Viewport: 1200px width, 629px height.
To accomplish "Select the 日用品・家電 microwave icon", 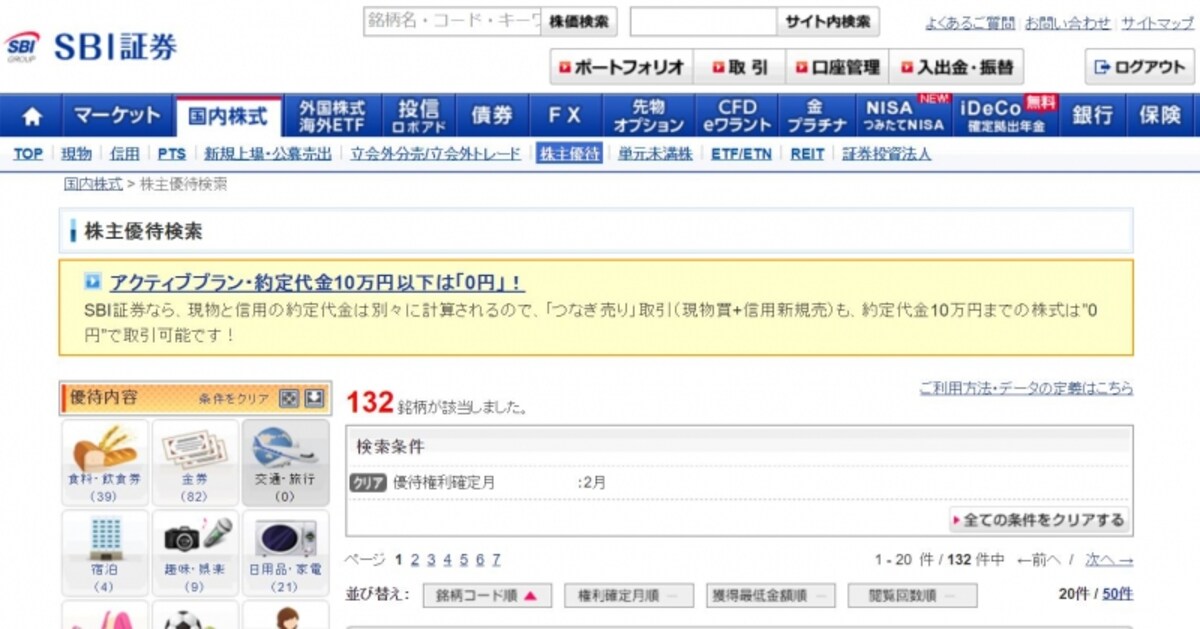I will [x=285, y=554].
